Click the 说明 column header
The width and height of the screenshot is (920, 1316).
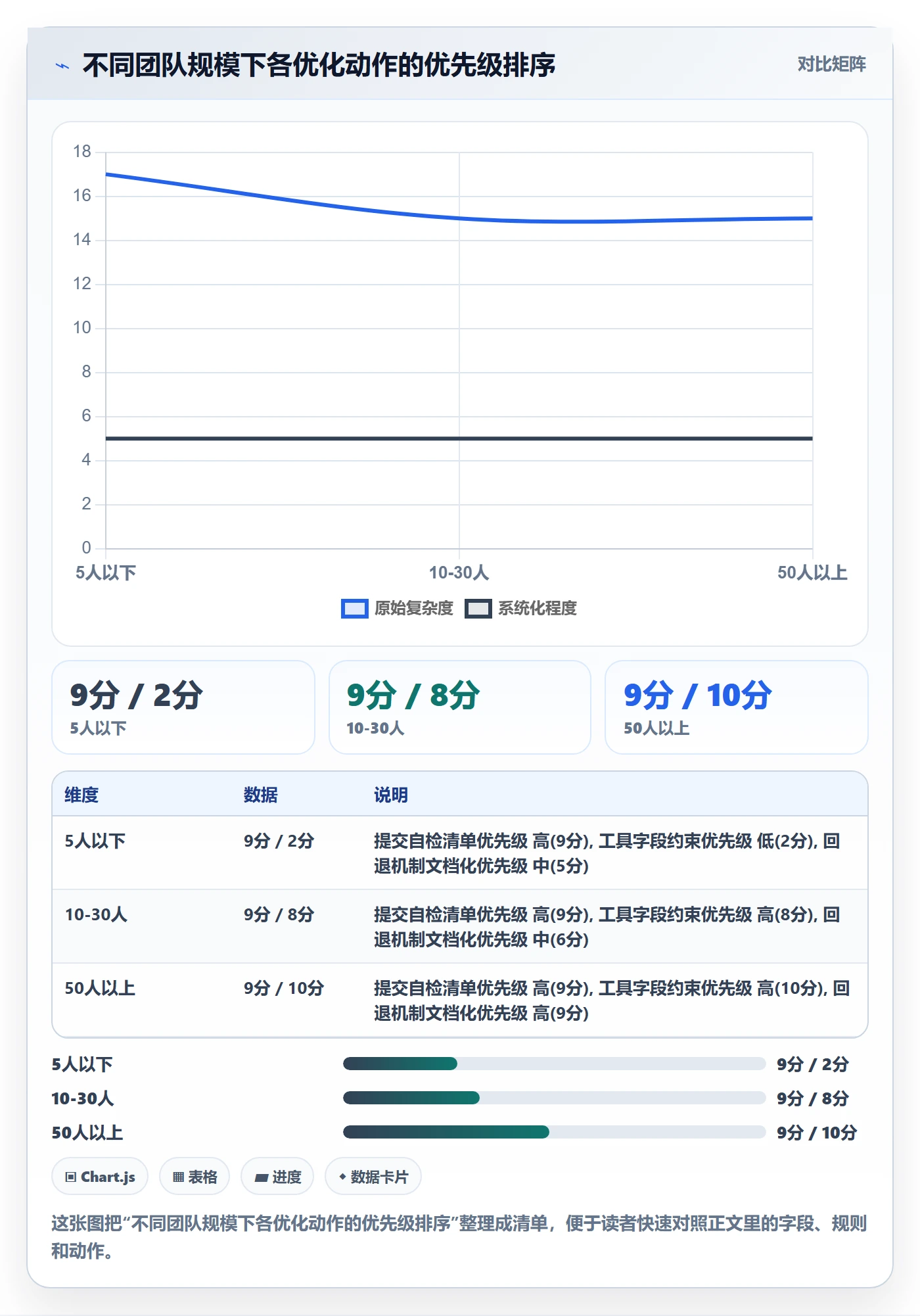point(391,795)
